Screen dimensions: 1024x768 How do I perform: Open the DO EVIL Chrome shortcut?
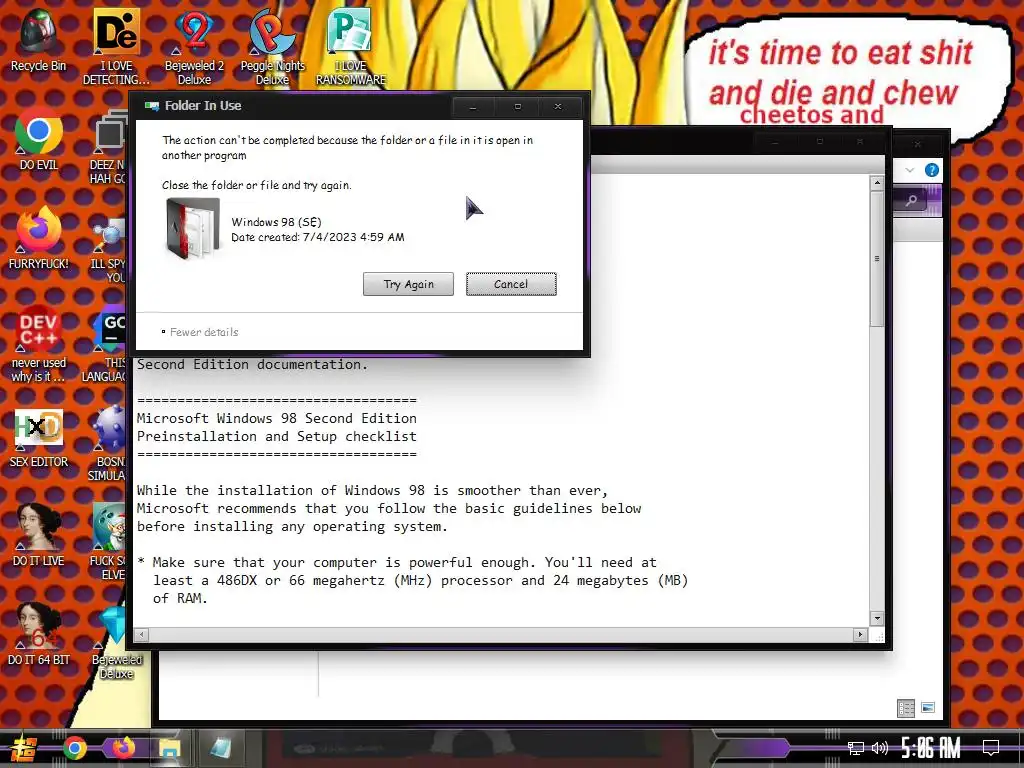39,139
